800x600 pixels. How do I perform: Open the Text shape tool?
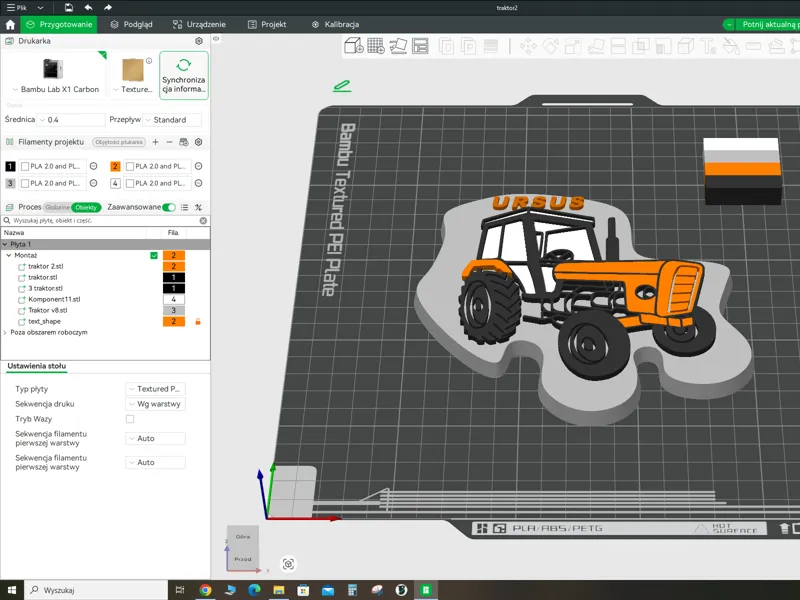click(x=708, y=46)
